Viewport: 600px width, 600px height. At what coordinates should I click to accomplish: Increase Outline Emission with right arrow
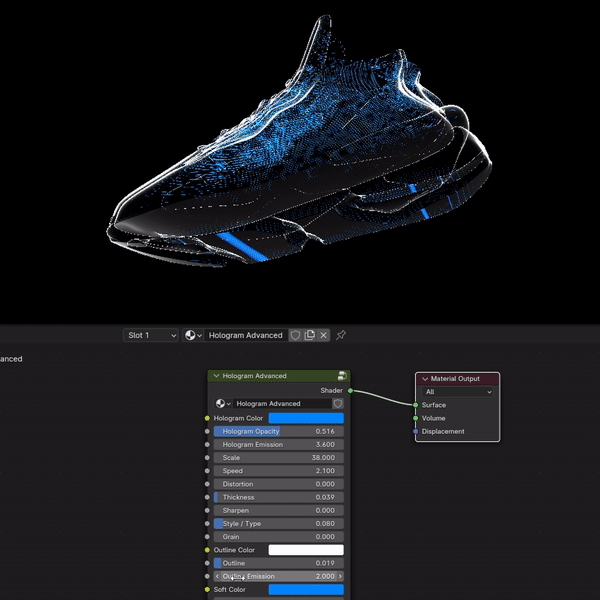340,576
